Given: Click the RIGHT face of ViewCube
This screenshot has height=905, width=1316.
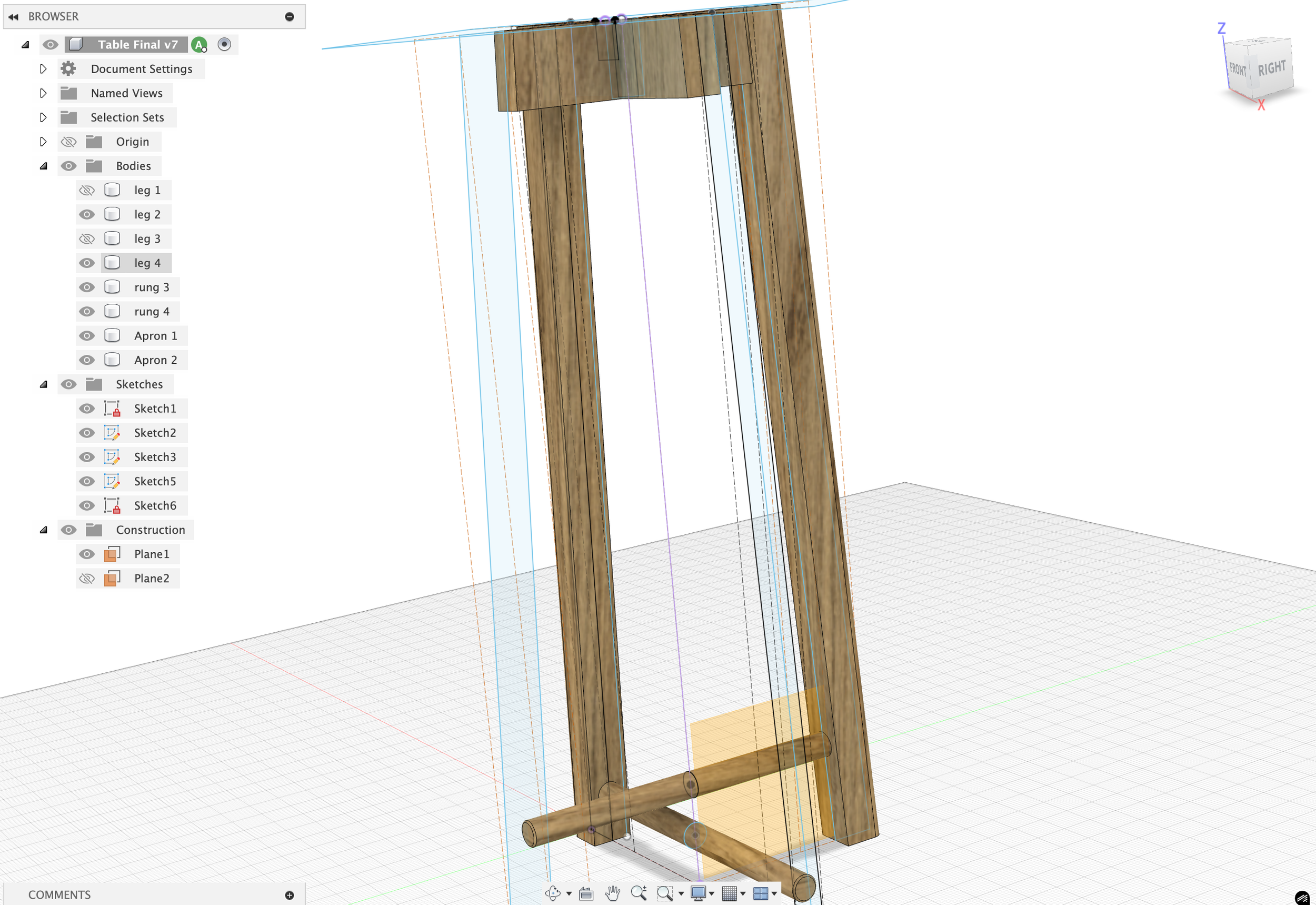Looking at the screenshot, I should [1271, 68].
